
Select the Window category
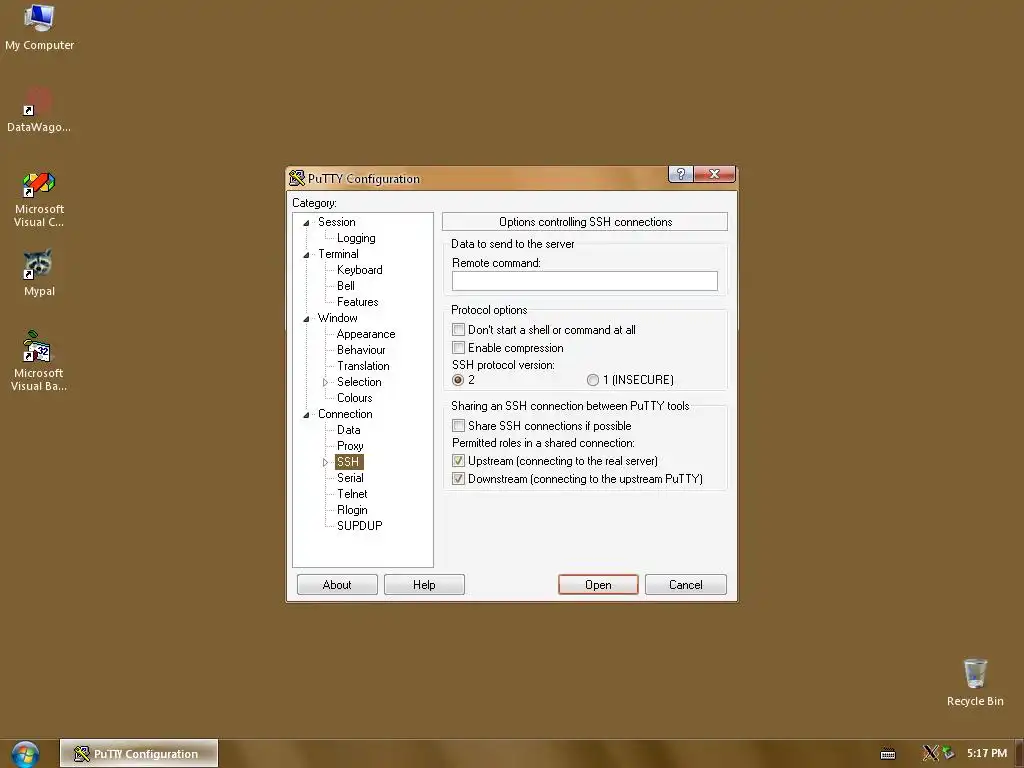(337, 318)
